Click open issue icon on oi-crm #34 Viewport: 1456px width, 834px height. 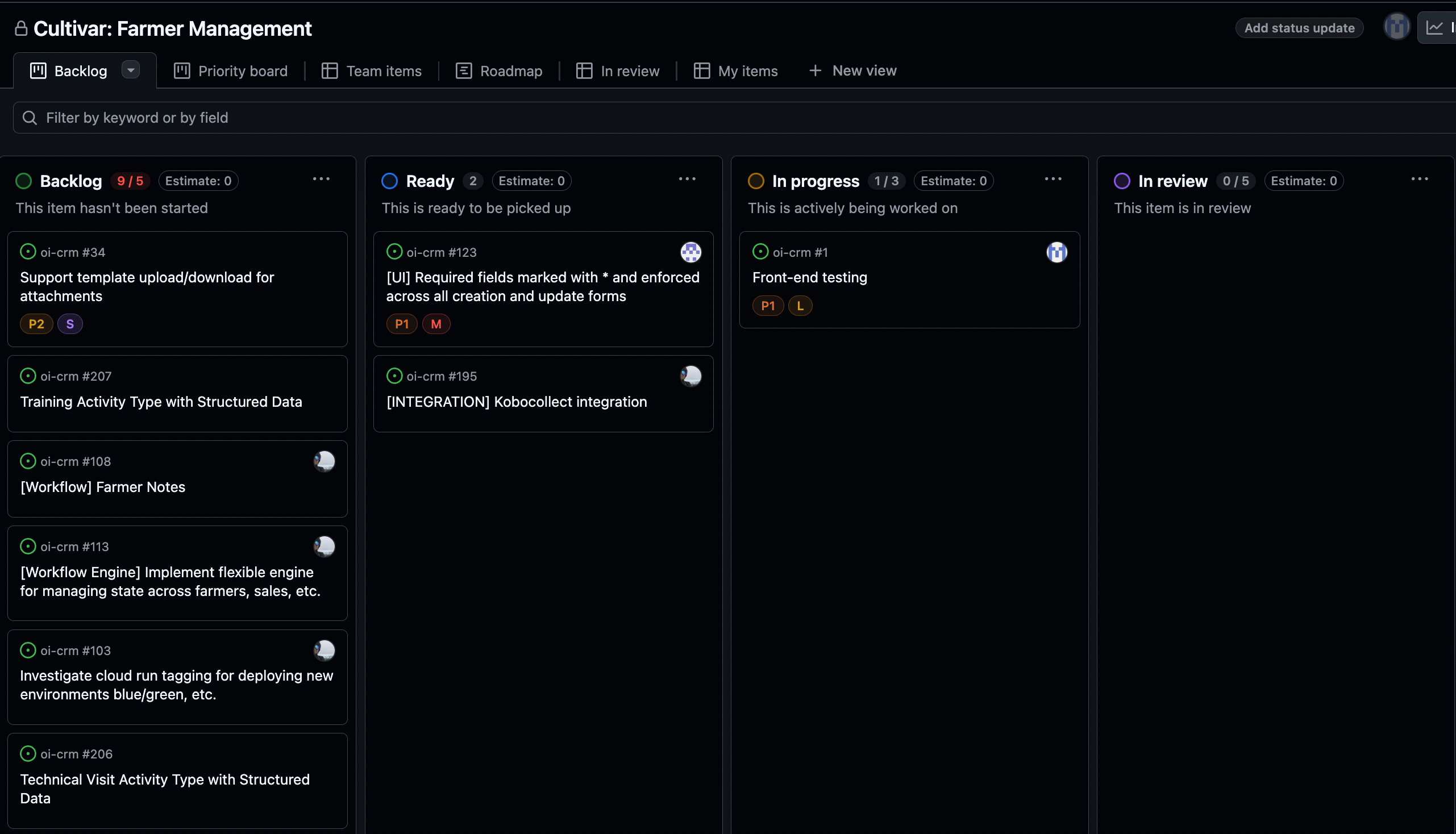27,252
